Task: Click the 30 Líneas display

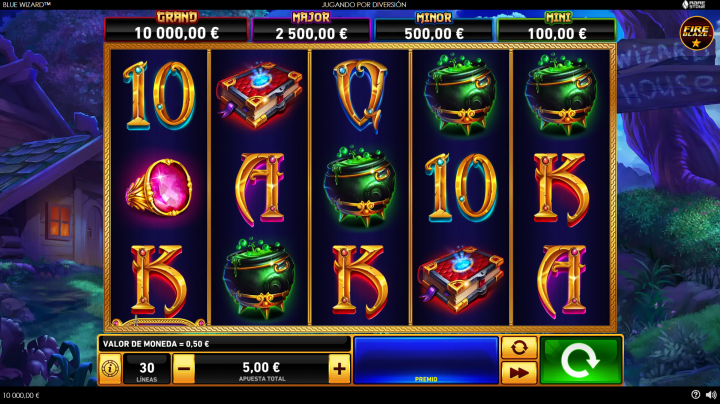Action: coord(147,369)
